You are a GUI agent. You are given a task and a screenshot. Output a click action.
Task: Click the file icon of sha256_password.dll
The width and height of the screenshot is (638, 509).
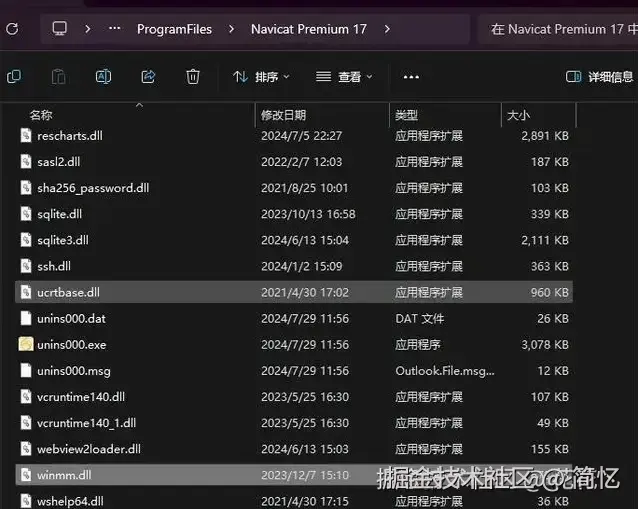tap(26, 188)
